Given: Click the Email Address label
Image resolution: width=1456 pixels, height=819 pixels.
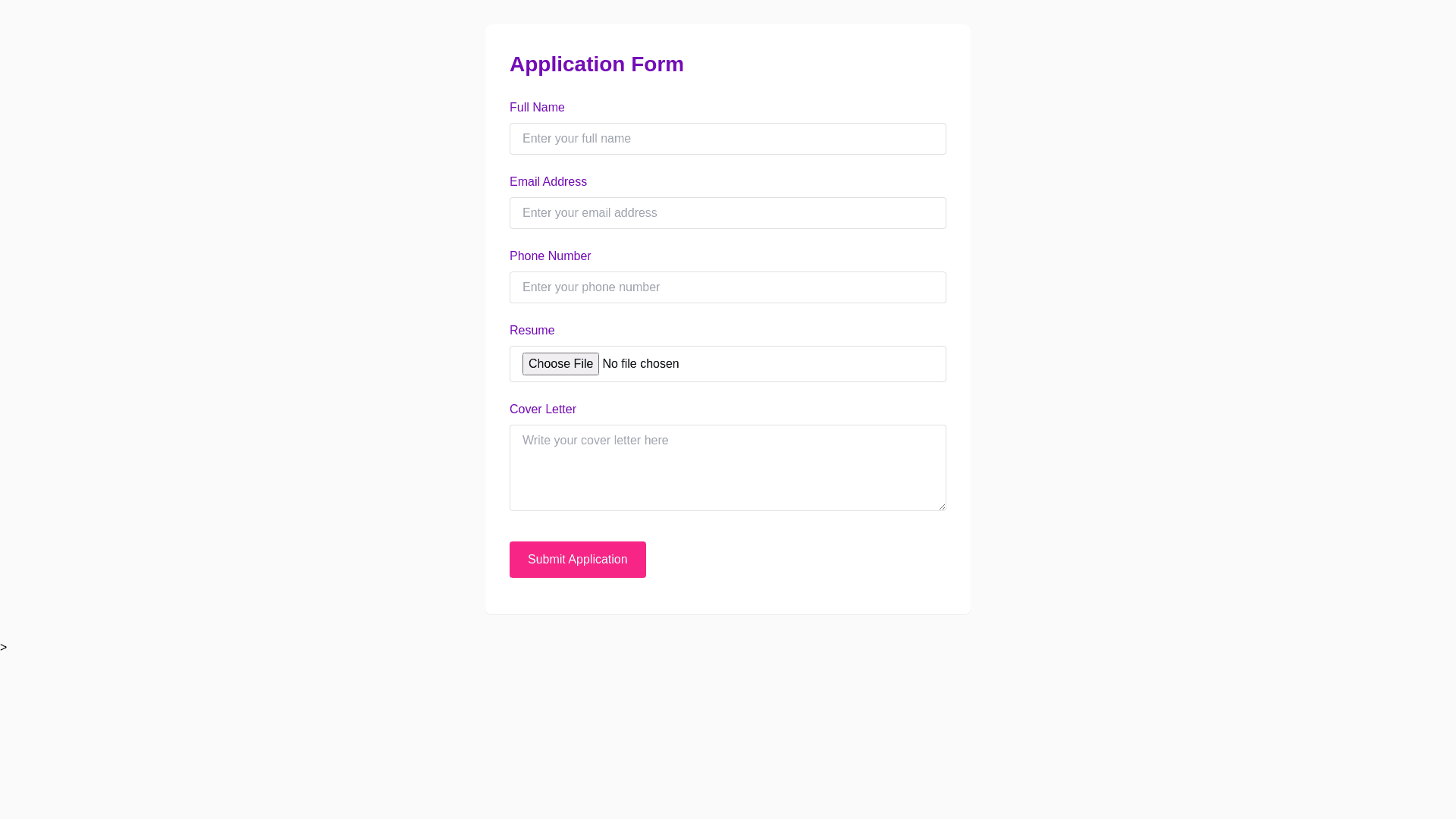Looking at the screenshot, I should pos(548,182).
